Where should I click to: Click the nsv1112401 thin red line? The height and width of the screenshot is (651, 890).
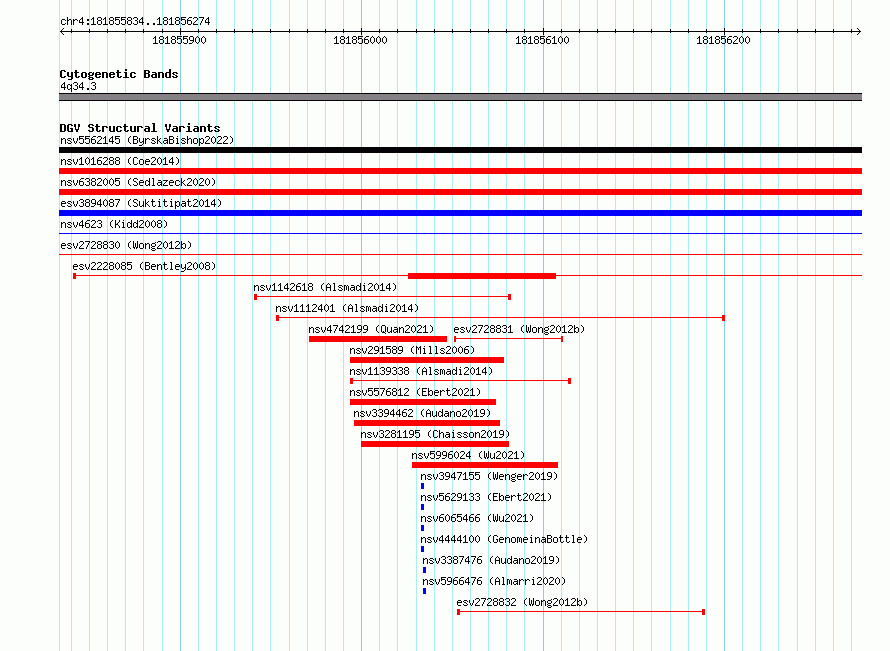click(500, 318)
